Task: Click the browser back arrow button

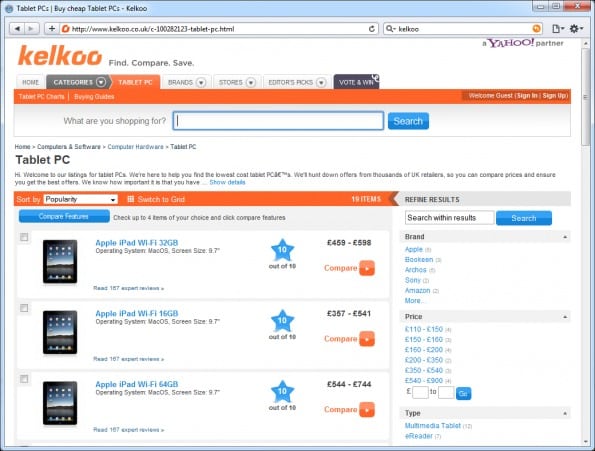Action: coord(17,29)
